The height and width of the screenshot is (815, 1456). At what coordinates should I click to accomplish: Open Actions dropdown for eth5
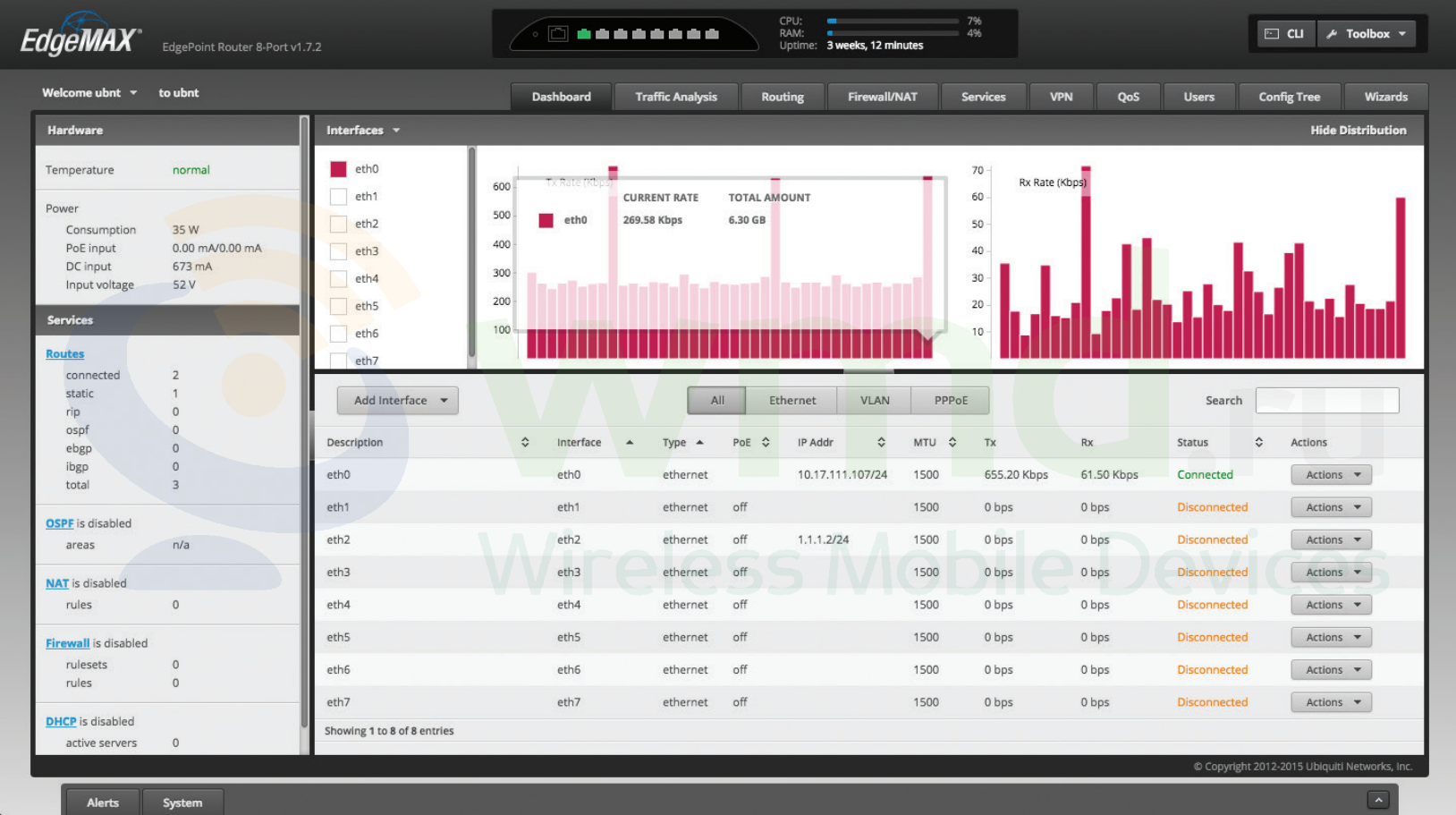tap(1332, 638)
